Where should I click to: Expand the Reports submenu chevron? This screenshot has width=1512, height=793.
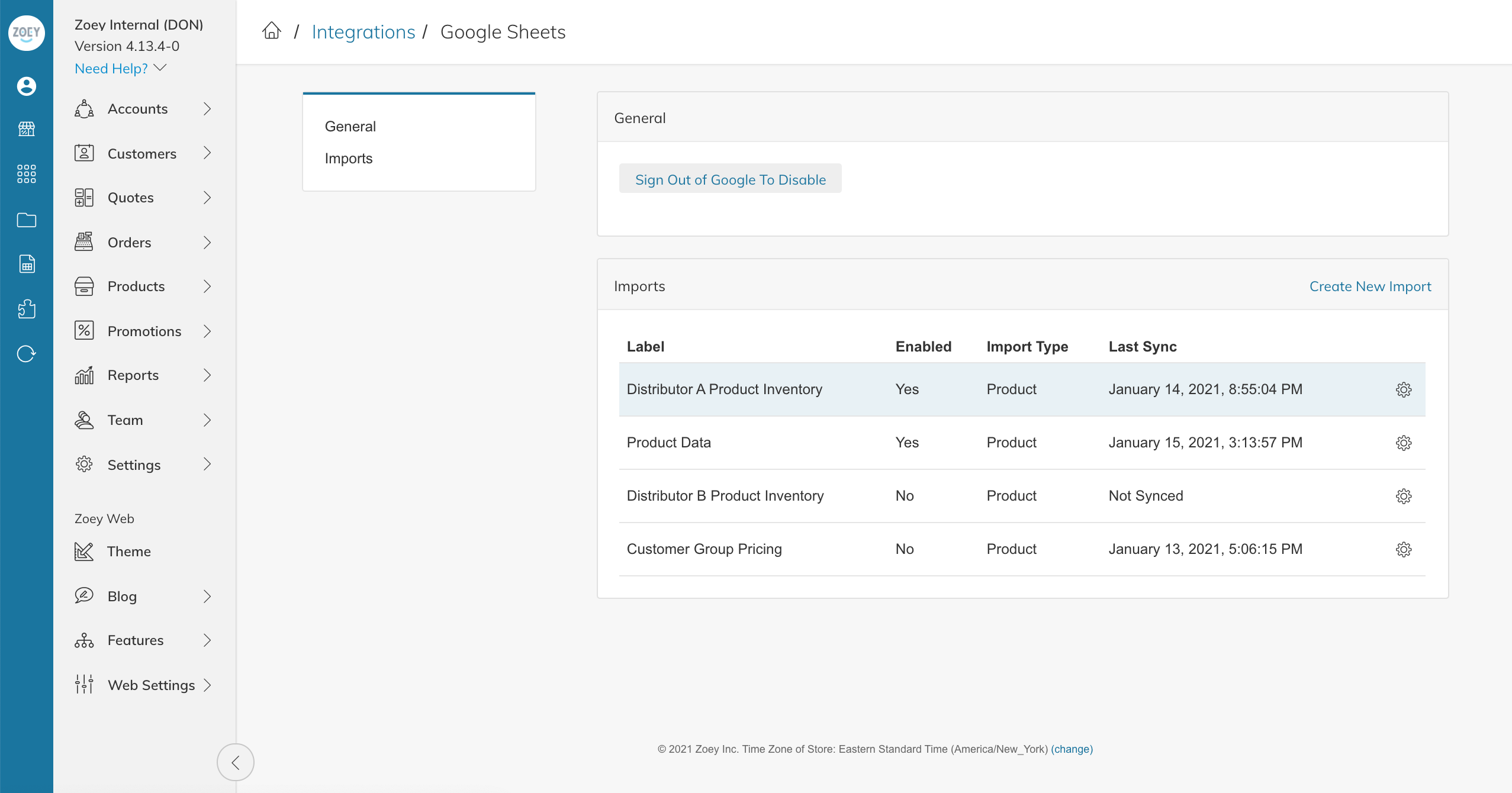point(207,375)
